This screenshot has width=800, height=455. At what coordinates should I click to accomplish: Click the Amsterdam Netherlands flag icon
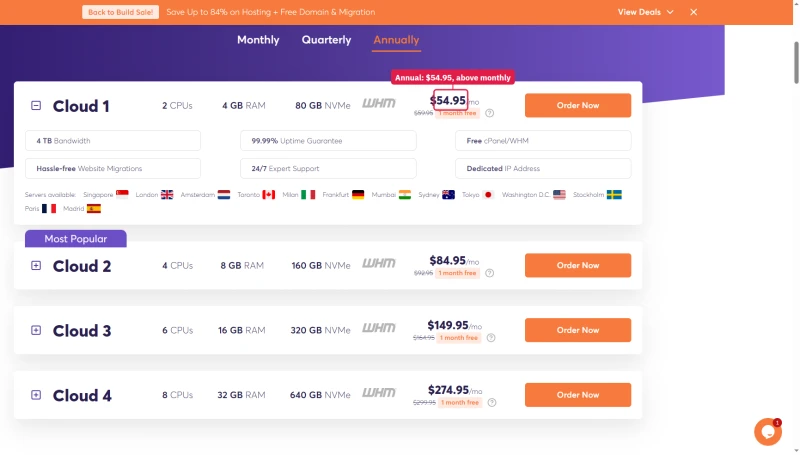point(223,194)
